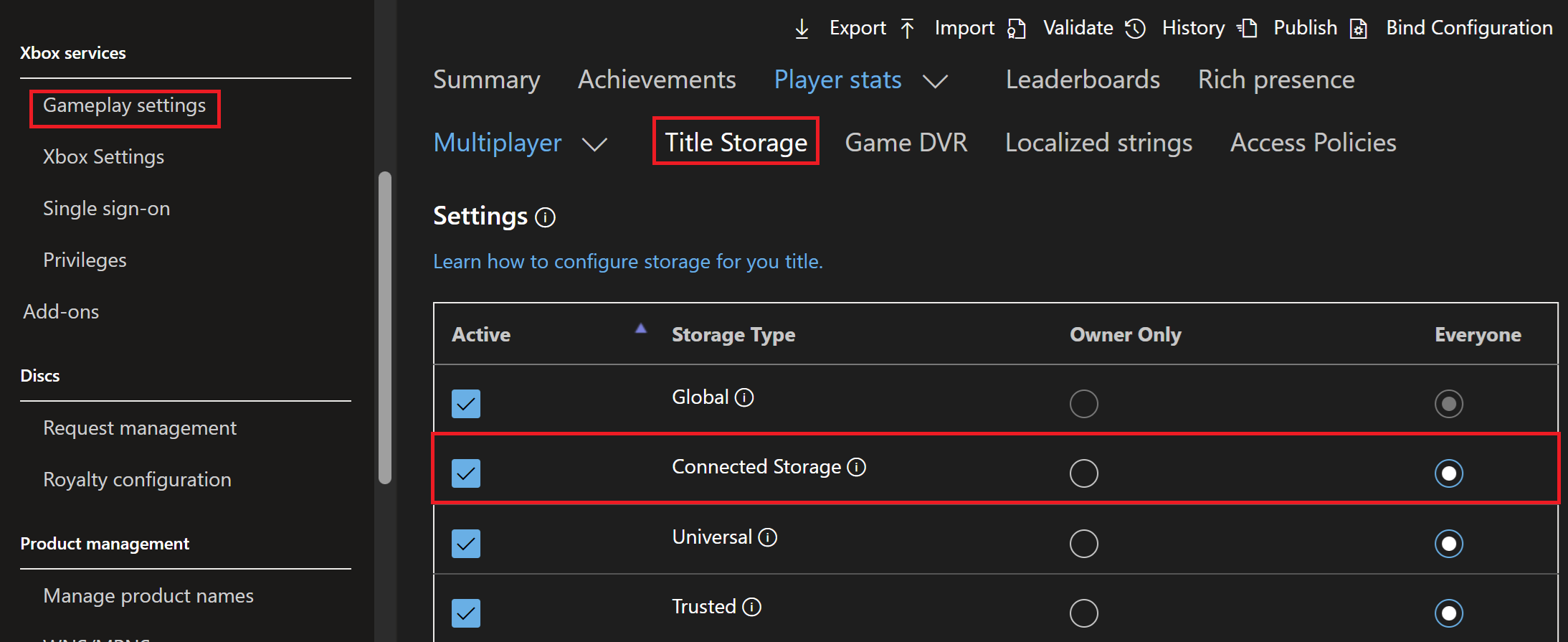Expand the Multiplayer dropdown chevron

click(x=595, y=144)
